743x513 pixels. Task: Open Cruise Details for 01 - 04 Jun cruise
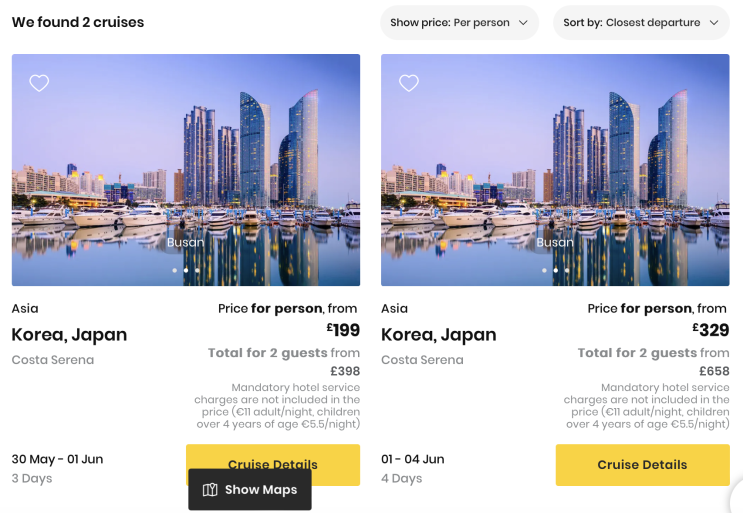[642, 465]
